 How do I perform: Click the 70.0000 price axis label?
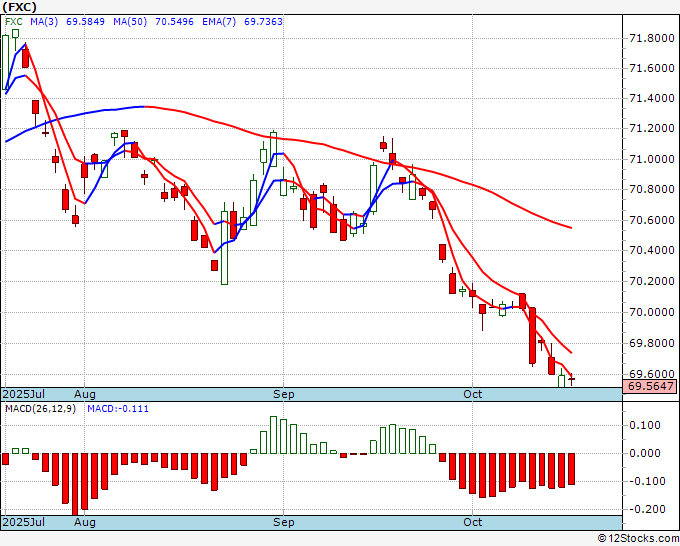coord(651,312)
